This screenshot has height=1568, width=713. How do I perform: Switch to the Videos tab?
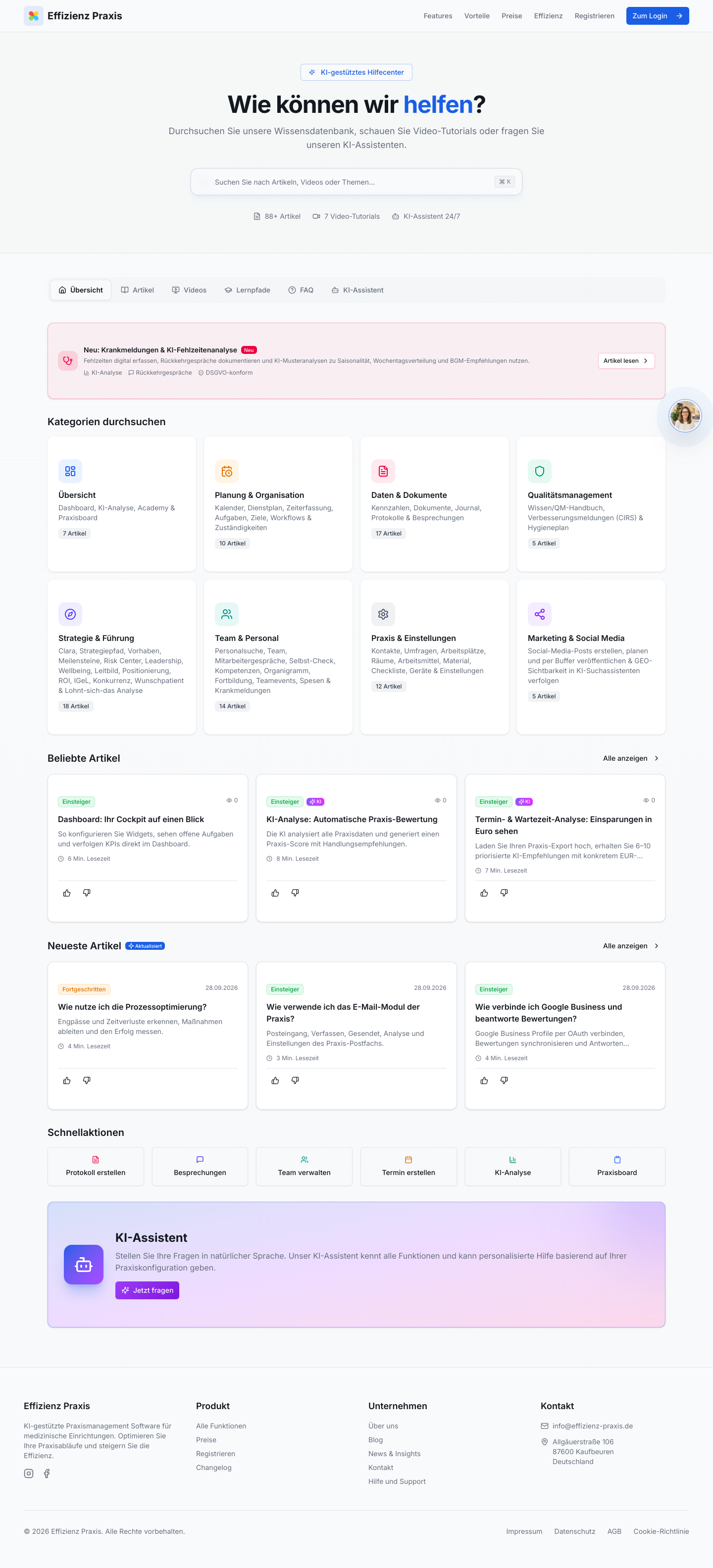(189, 291)
